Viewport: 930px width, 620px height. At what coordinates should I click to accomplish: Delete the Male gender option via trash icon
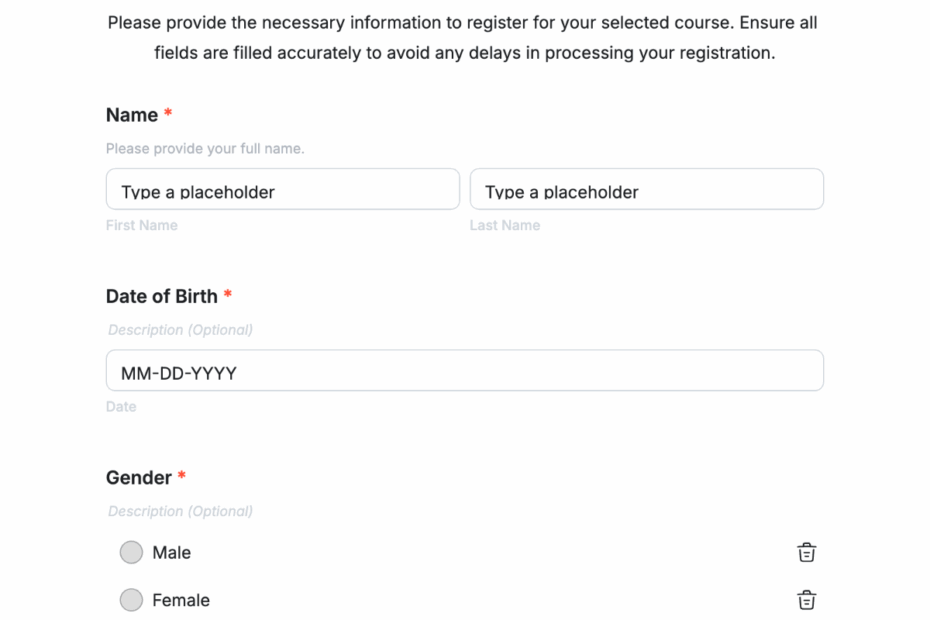click(x=807, y=552)
